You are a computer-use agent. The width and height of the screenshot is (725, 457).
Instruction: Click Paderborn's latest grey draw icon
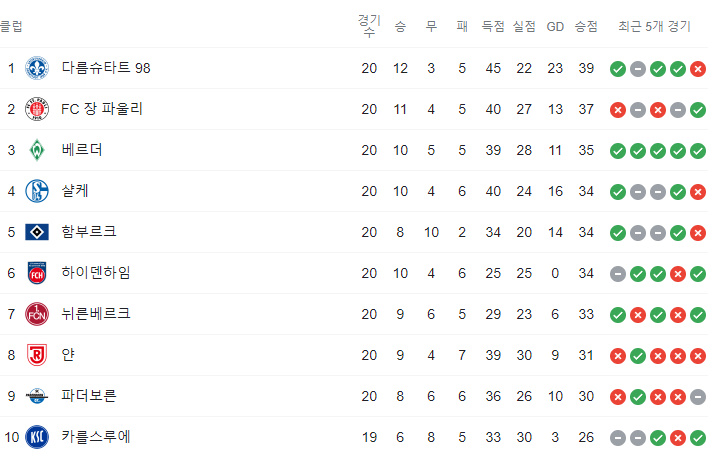[x=698, y=397]
